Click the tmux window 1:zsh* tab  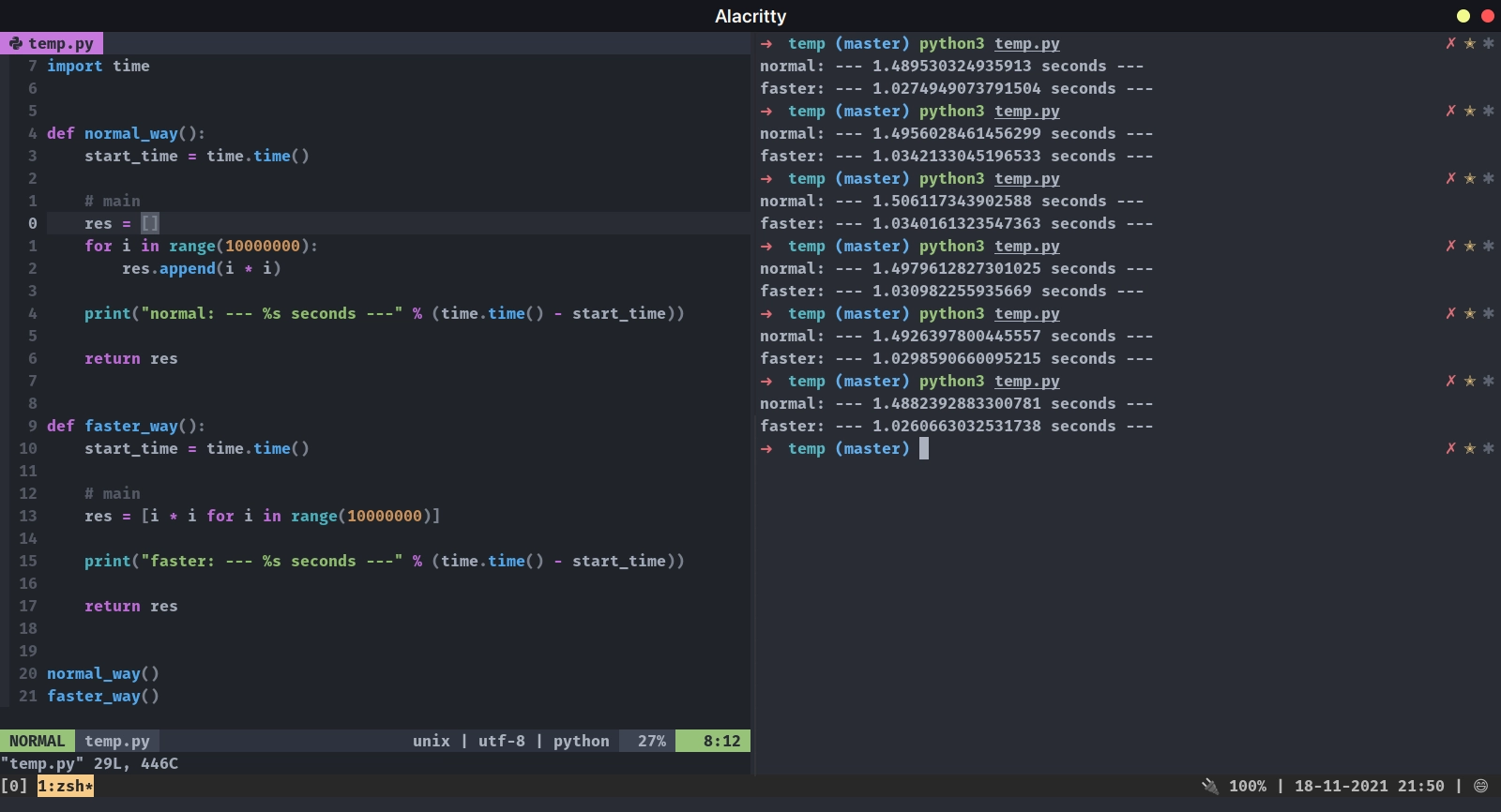click(x=66, y=786)
